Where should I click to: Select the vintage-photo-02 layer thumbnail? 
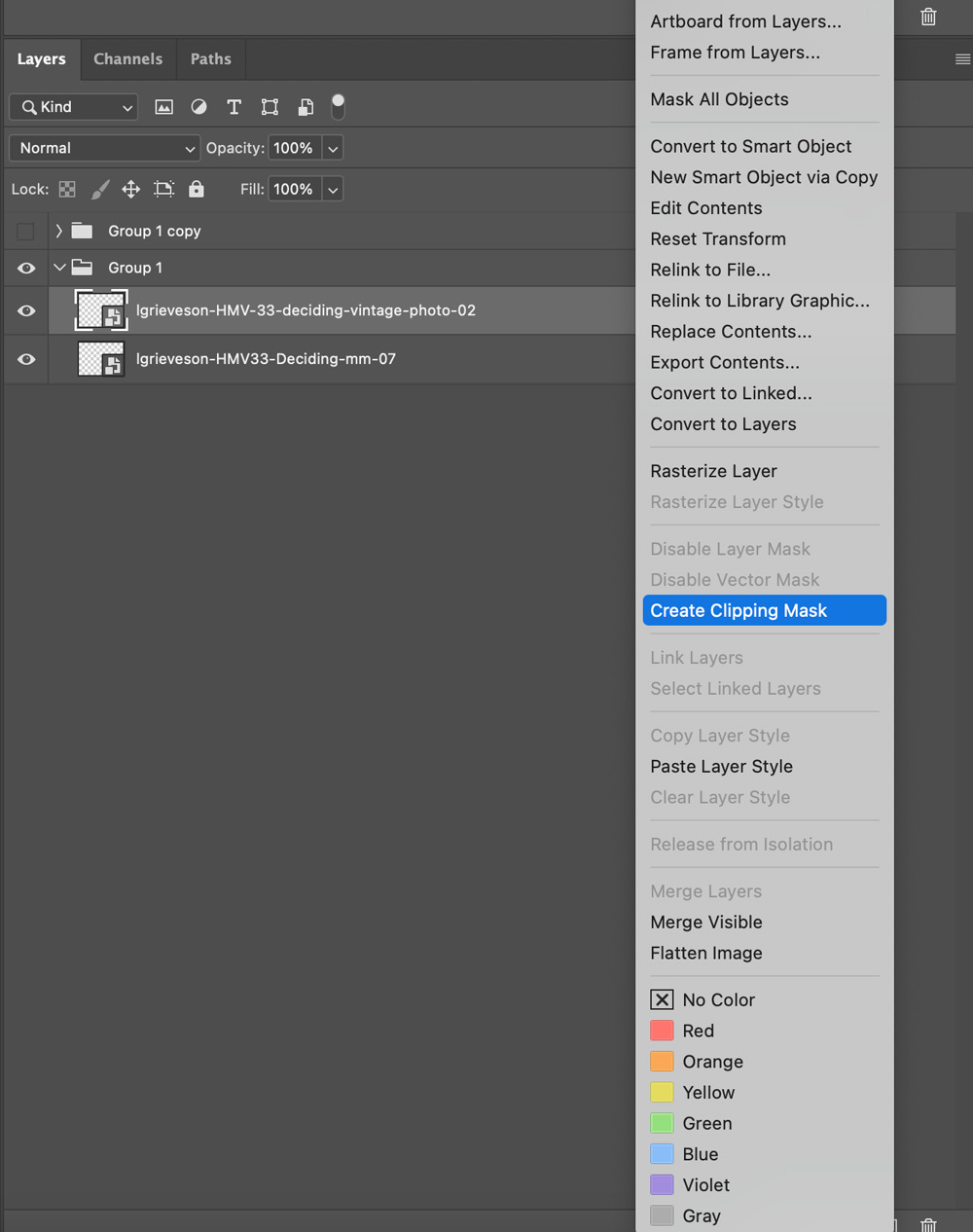101,310
